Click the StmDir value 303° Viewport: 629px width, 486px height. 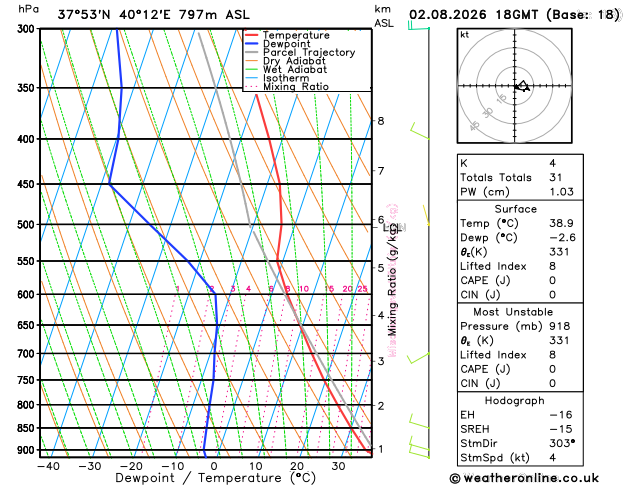pos(562,443)
